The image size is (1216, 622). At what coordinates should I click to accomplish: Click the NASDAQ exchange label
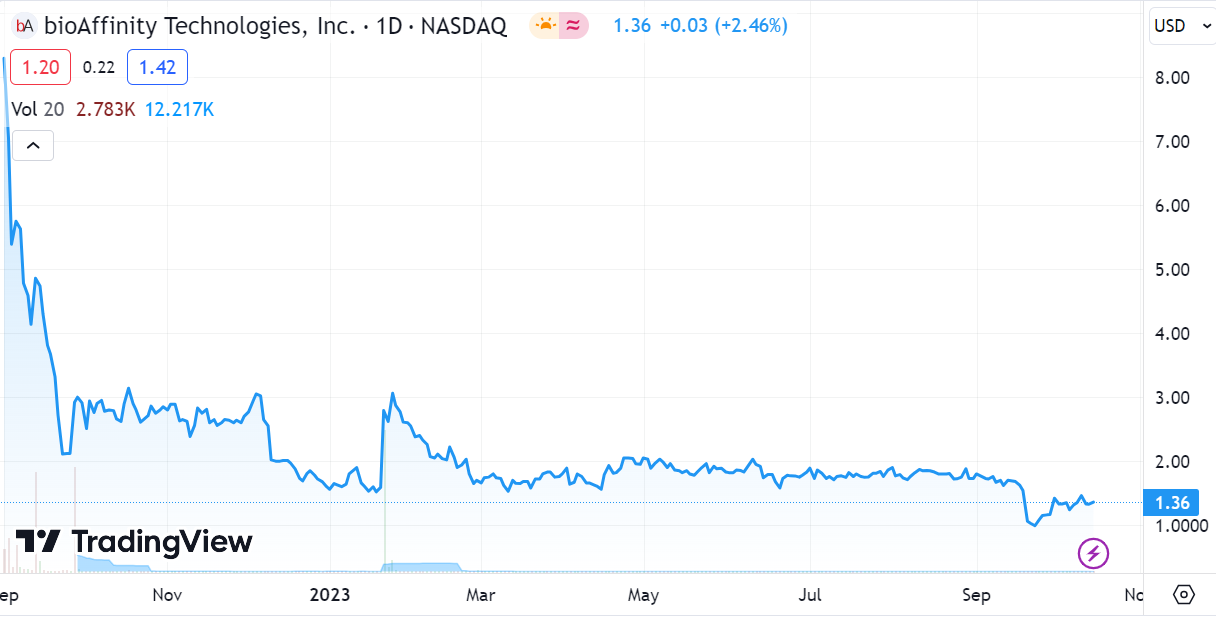464,26
